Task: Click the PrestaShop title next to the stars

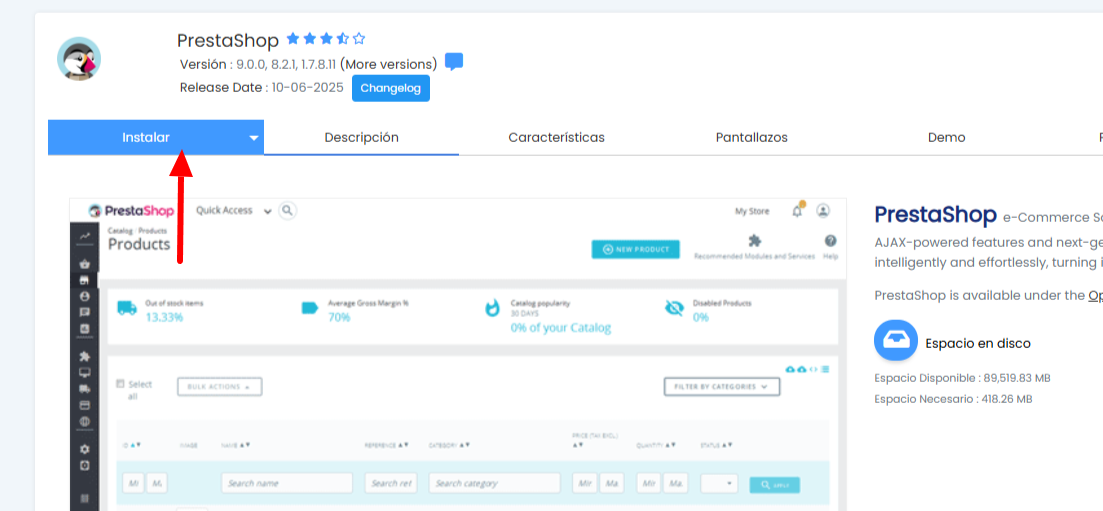Action: (x=228, y=40)
